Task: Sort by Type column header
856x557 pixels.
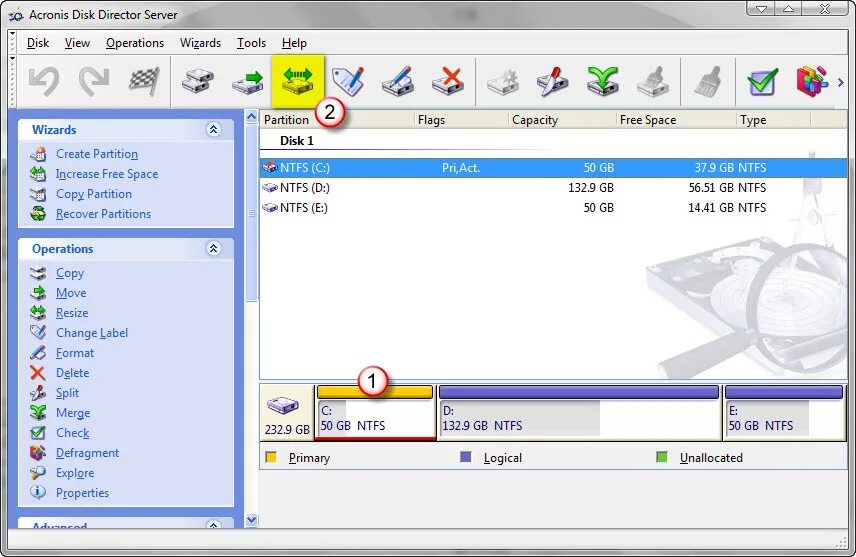Action: point(773,120)
